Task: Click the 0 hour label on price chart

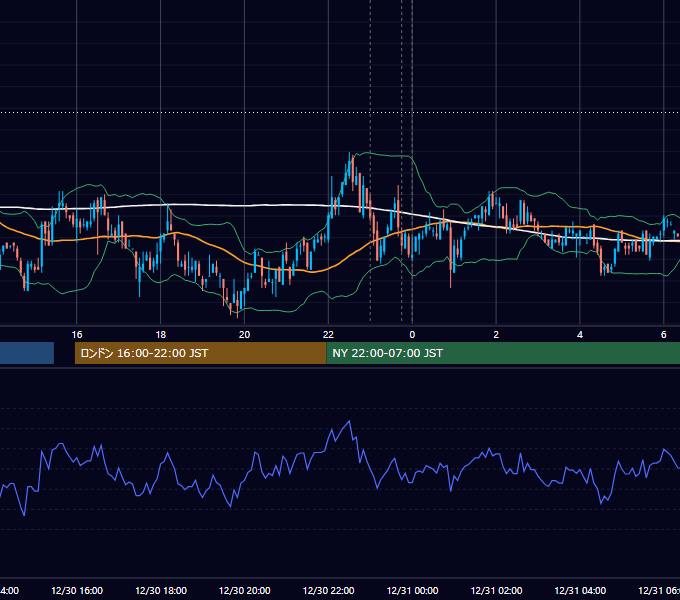Action: click(x=412, y=335)
